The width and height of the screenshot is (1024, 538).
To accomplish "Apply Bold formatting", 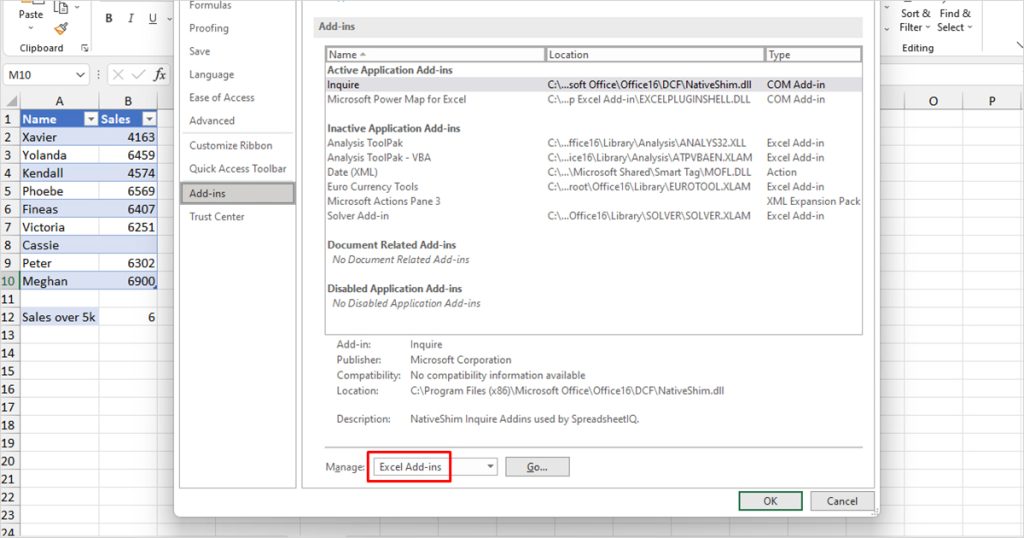I will [109, 18].
